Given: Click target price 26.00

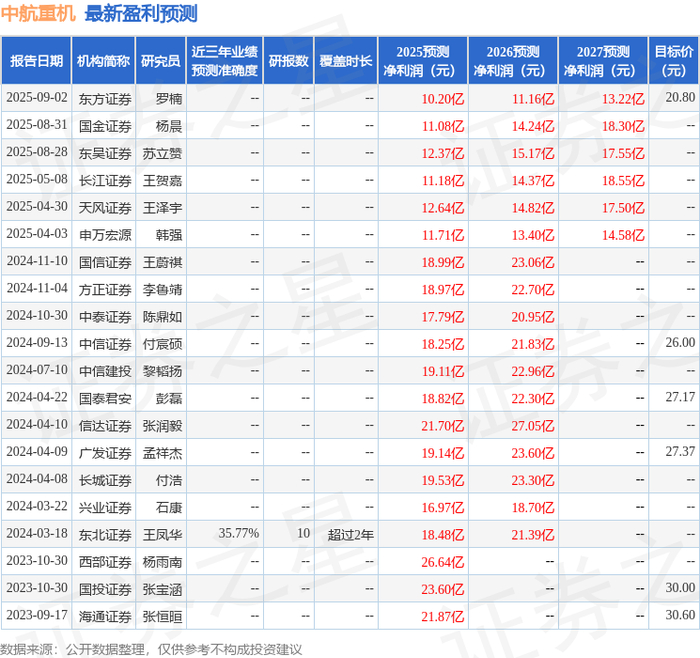Looking at the screenshot, I should pyautogui.click(x=680, y=343).
